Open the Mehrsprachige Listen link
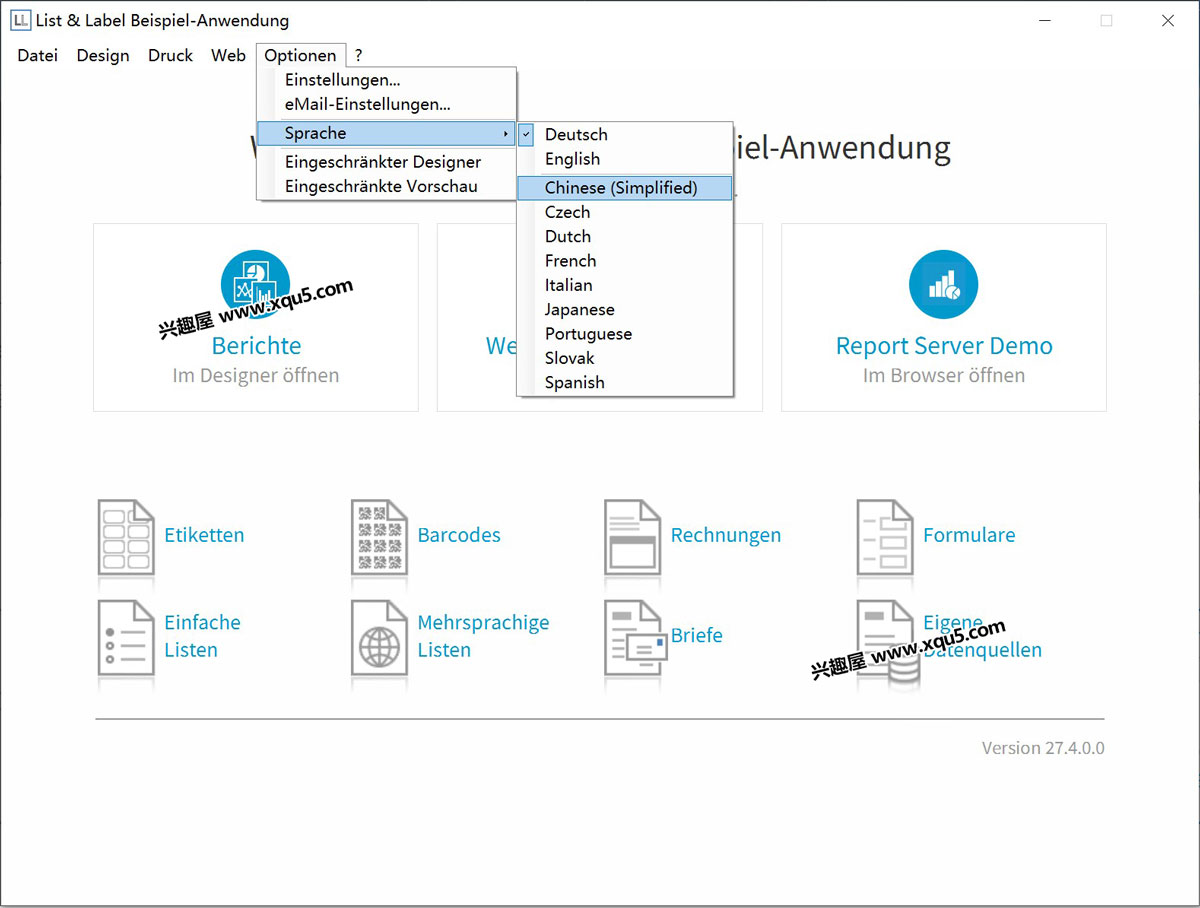1200x908 pixels. coord(483,636)
